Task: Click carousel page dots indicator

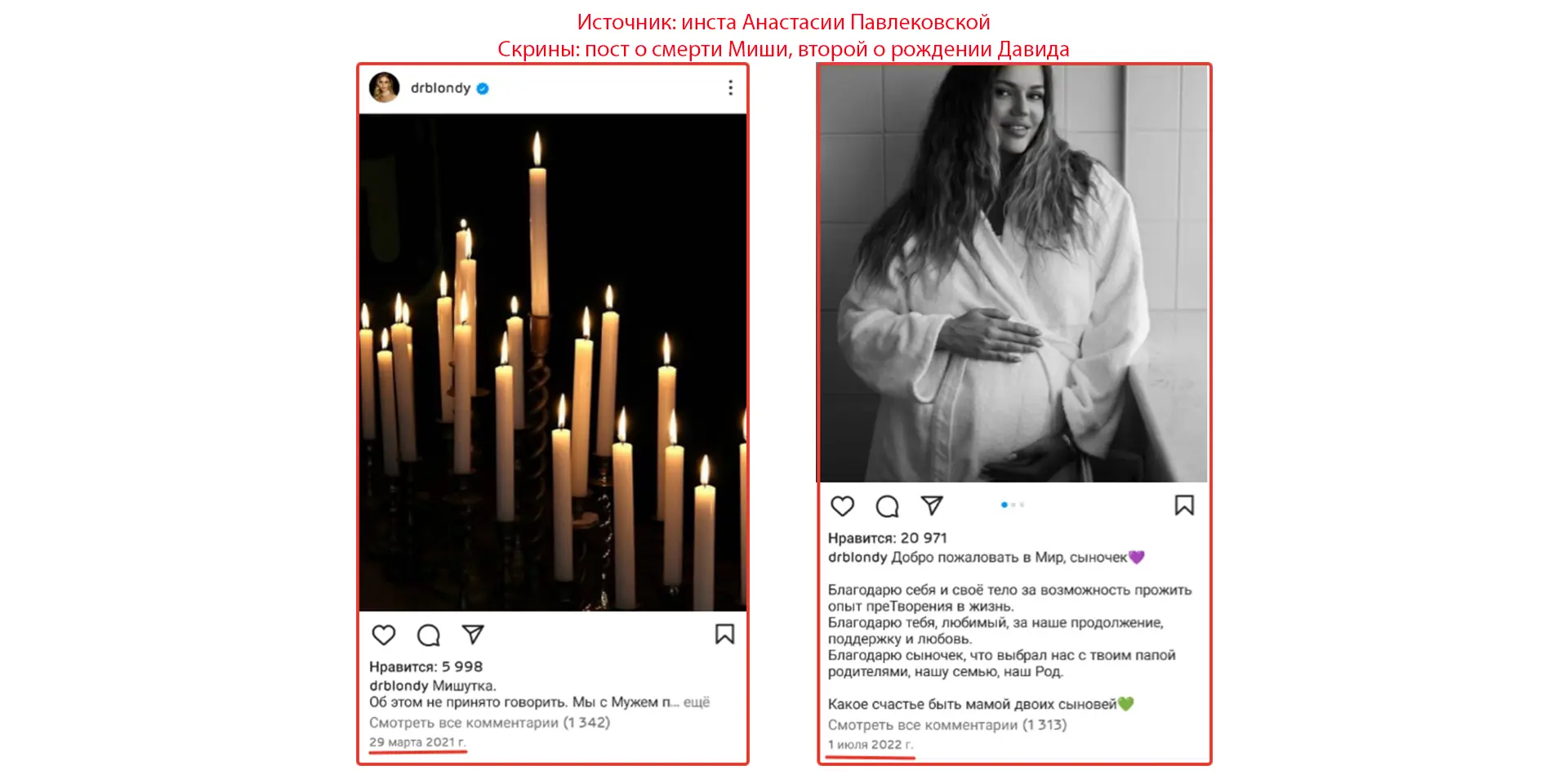Action: click(x=1013, y=505)
